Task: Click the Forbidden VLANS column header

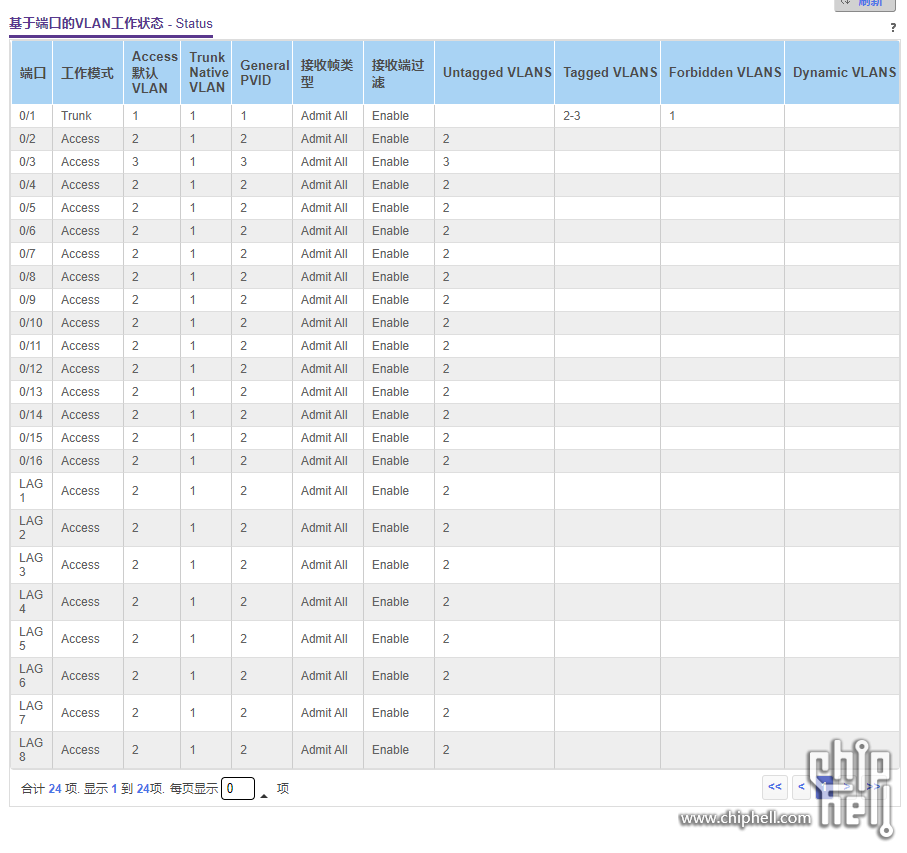Action: coord(722,72)
